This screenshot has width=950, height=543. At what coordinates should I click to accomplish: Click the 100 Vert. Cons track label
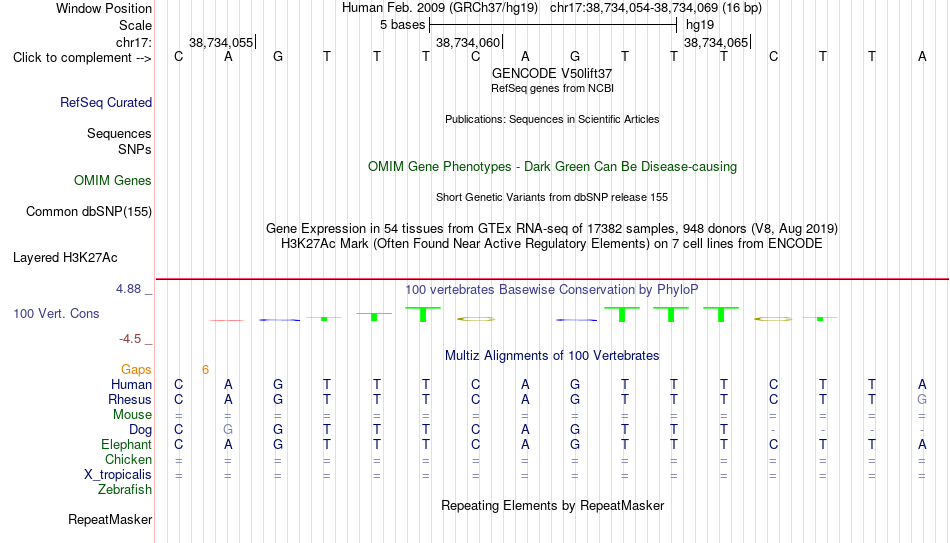pos(56,313)
